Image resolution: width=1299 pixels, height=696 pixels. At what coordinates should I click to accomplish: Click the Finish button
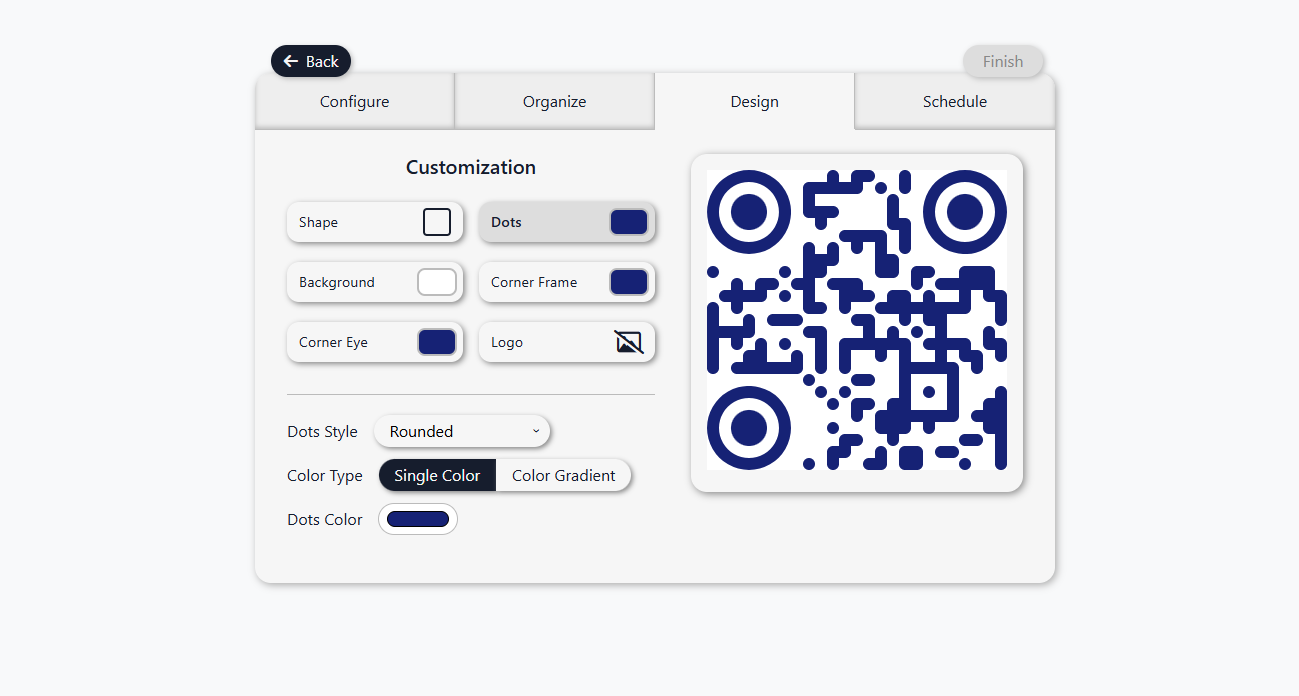tap(1003, 61)
